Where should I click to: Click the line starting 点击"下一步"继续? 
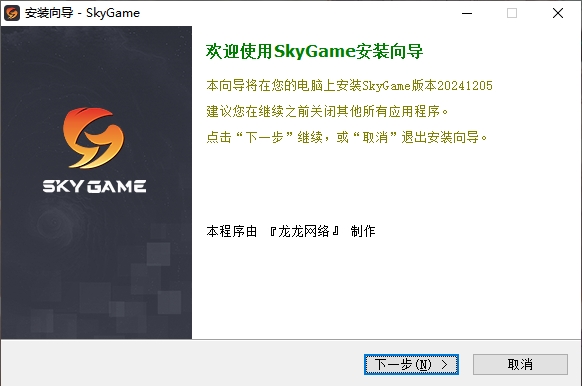tap(347, 137)
